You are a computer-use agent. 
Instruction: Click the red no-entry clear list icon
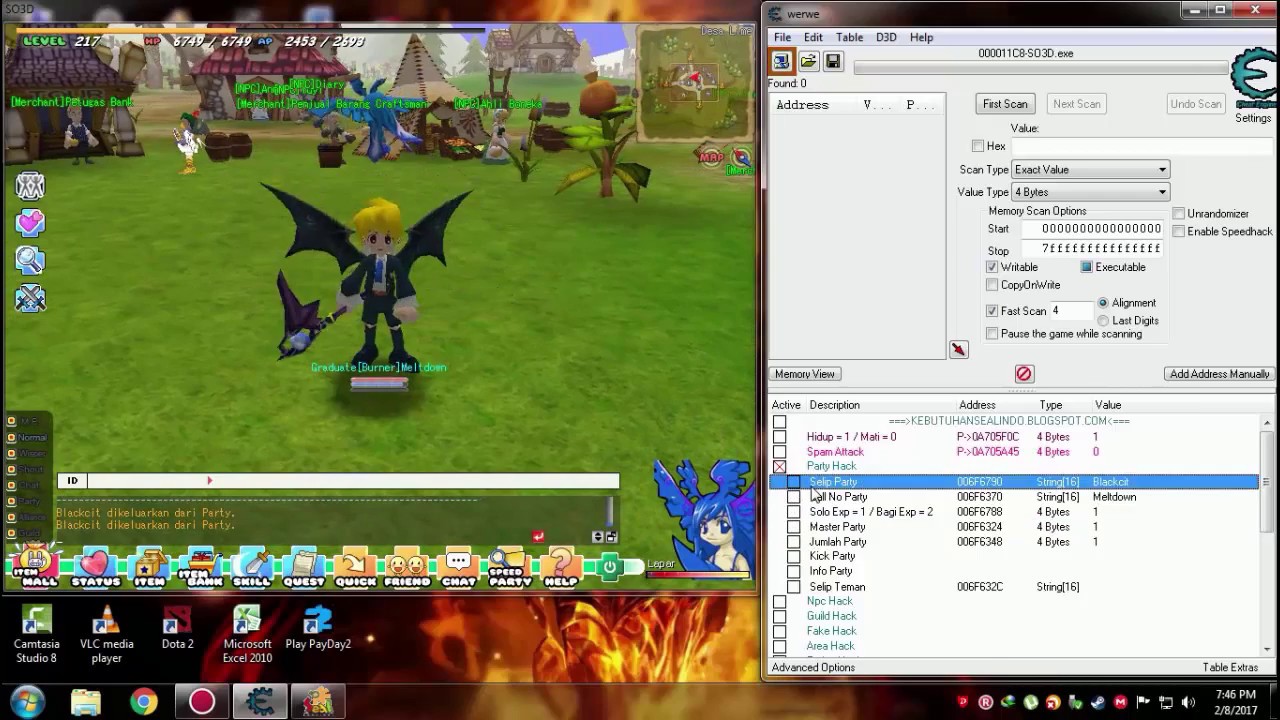click(x=1024, y=374)
